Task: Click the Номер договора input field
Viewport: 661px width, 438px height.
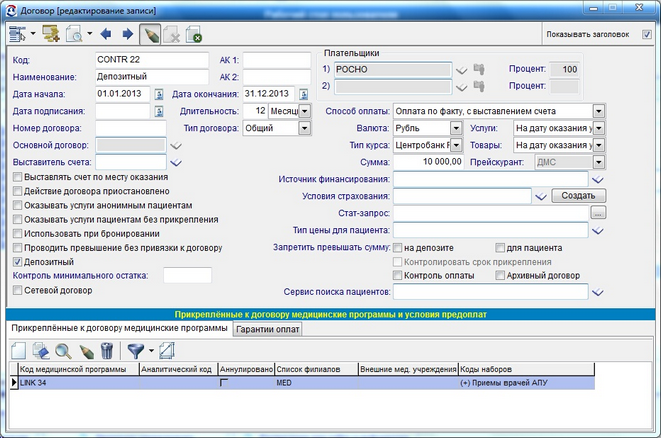Action: coord(131,128)
